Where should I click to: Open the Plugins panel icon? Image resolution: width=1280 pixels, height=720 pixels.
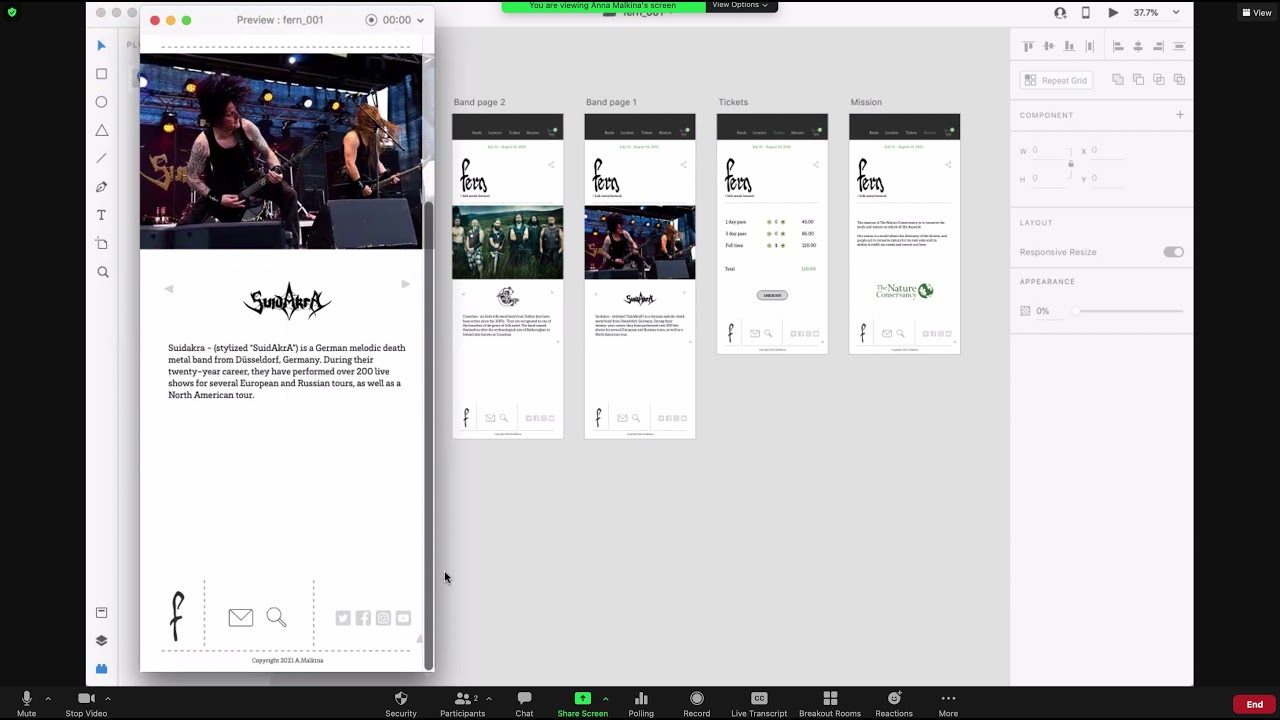click(x=101, y=669)
